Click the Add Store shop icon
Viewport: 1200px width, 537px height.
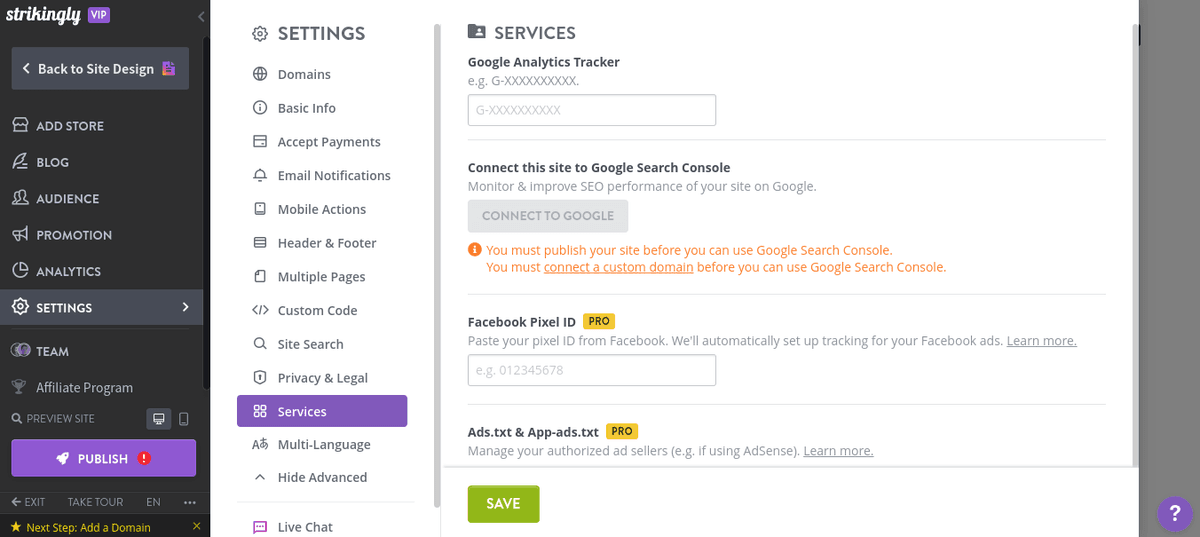coord(20,126)
